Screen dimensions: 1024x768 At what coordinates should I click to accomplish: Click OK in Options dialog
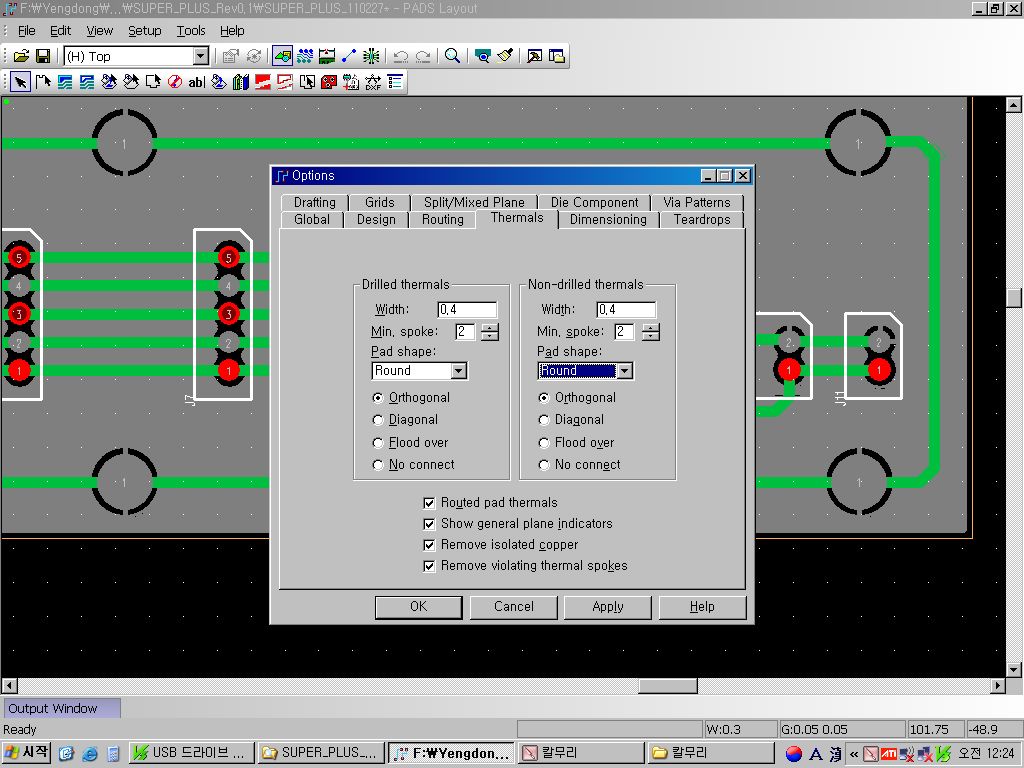click(419, 607)
